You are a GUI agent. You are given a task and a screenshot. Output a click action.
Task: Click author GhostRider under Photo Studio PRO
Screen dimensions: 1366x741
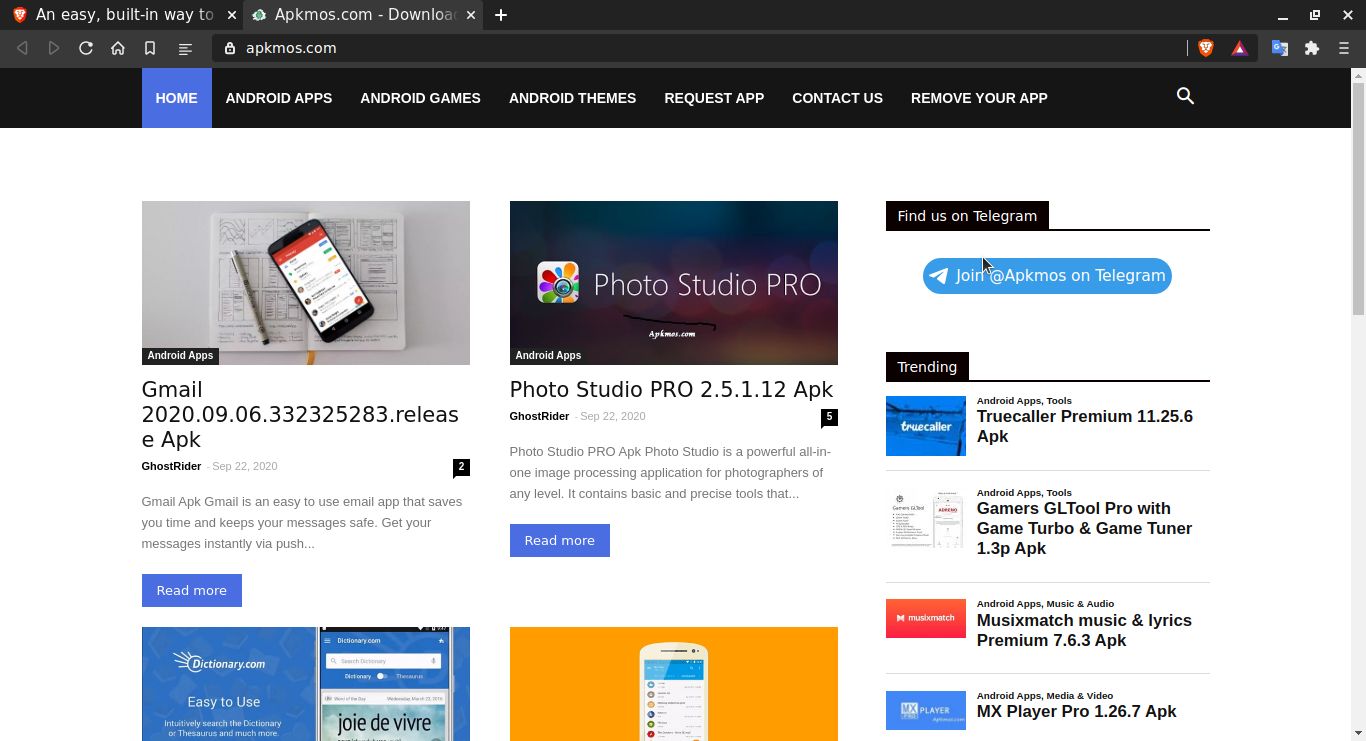click(539, 416)
